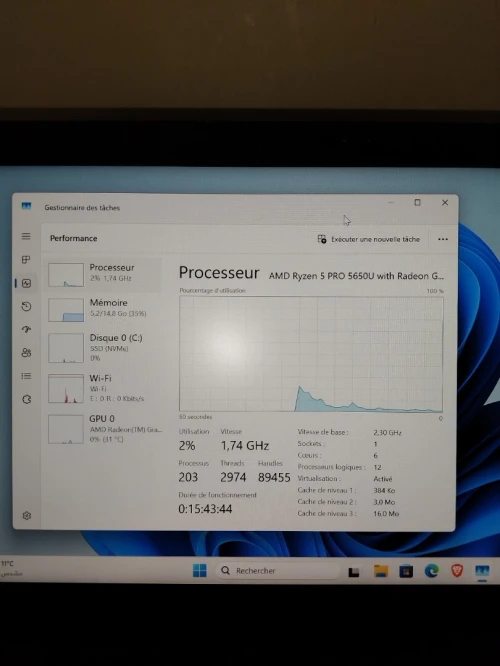Image resolution: width=500 pixels, height=666 pixels.
Task: Click the 2974 threads count
Action: (233, 477)
